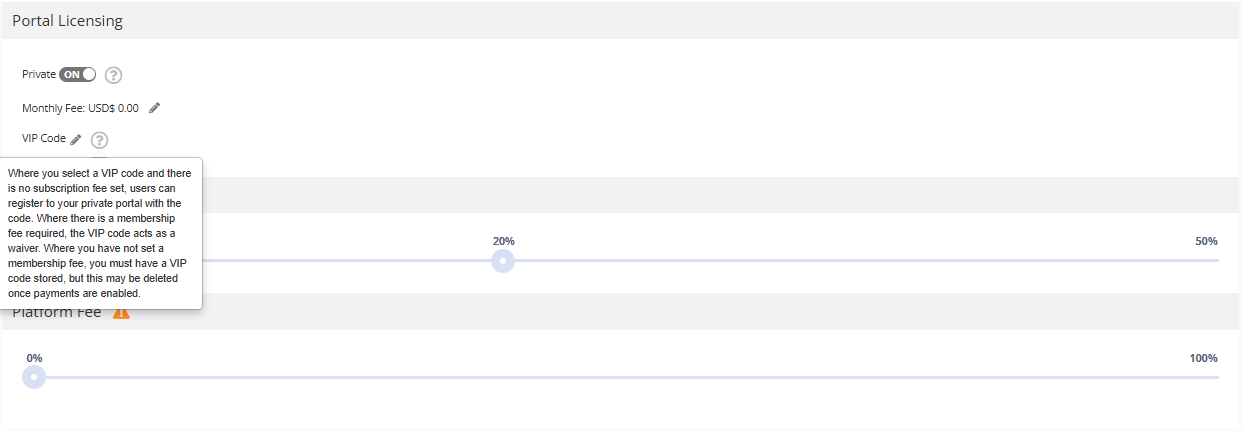Click the help icon beside VIP Code

(x=99, y=141)
